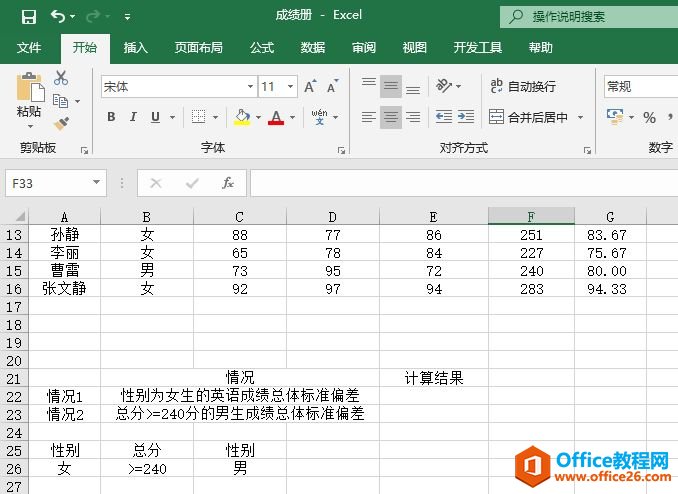Image resolution: width=678 pixels, height=494 pixels.
Task: Select Align Left icon
Action: coord(369,117)
